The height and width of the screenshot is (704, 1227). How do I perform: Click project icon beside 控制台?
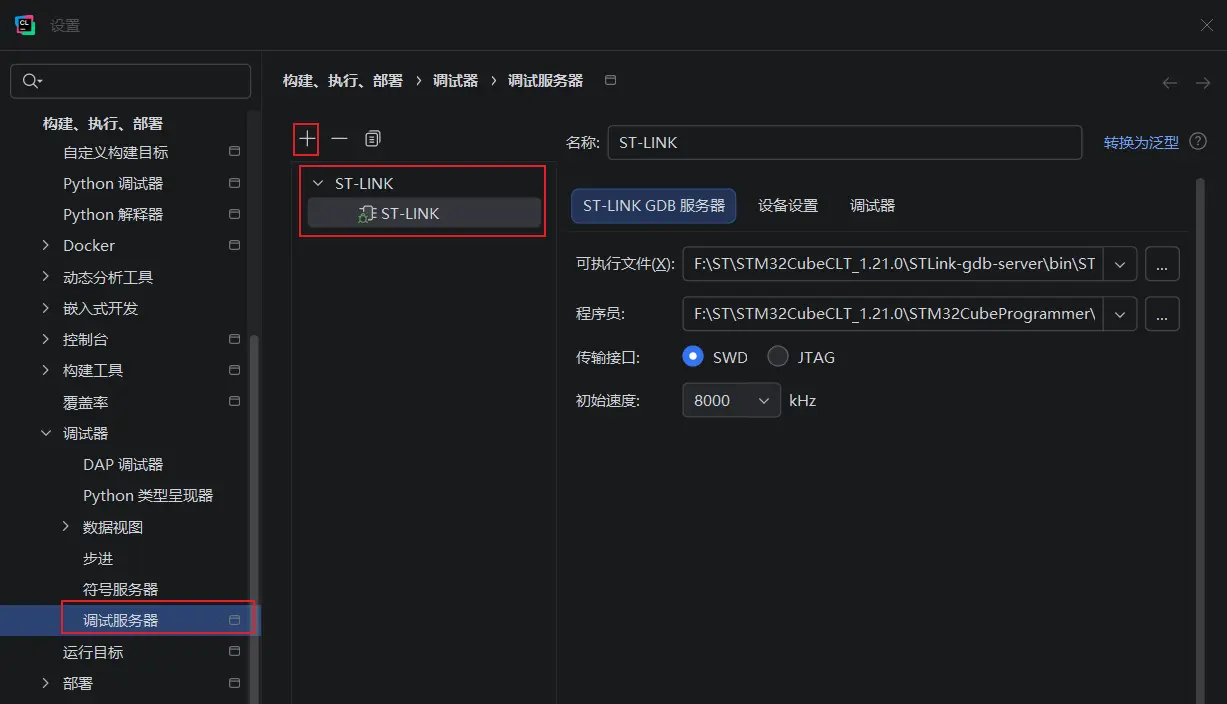[235, 339]
